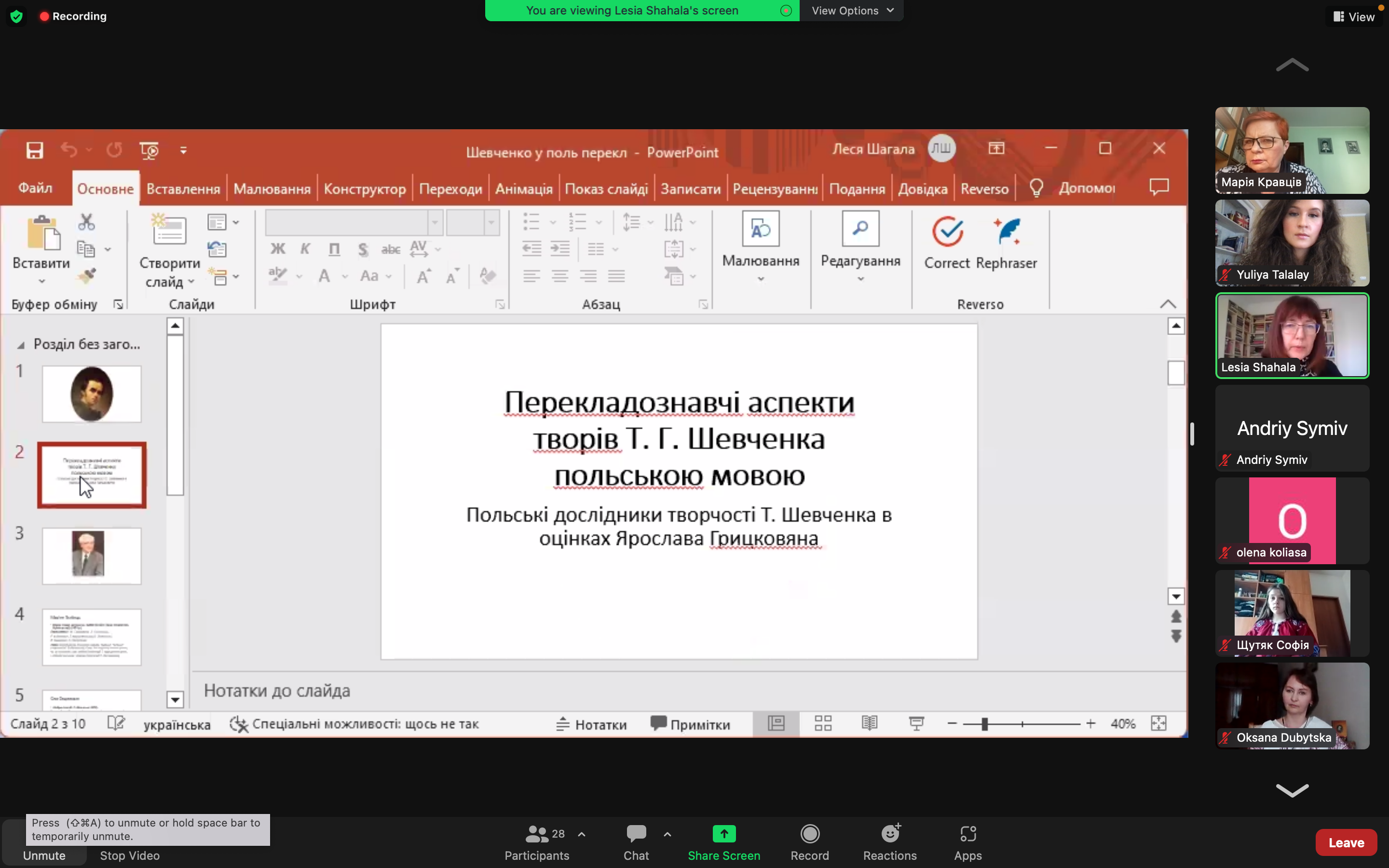This screenshot has width=1389, height=868.
Task: Collapse the Розділ без заго... section
Action: pyautogui.click(x=21, y=345)
